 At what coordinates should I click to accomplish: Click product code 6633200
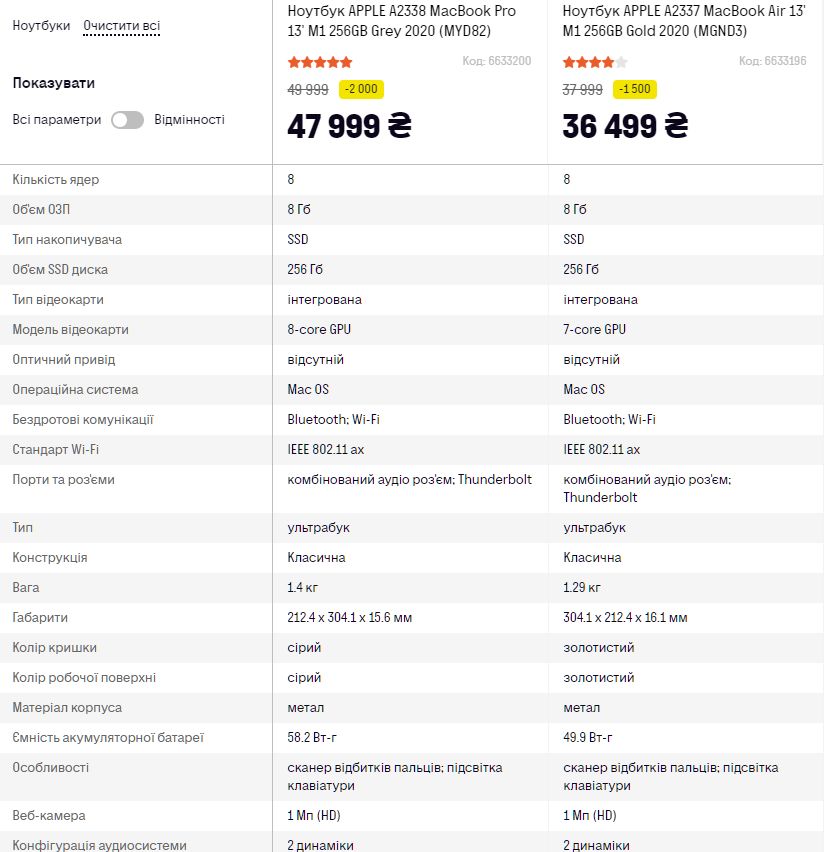coord(497,62)
